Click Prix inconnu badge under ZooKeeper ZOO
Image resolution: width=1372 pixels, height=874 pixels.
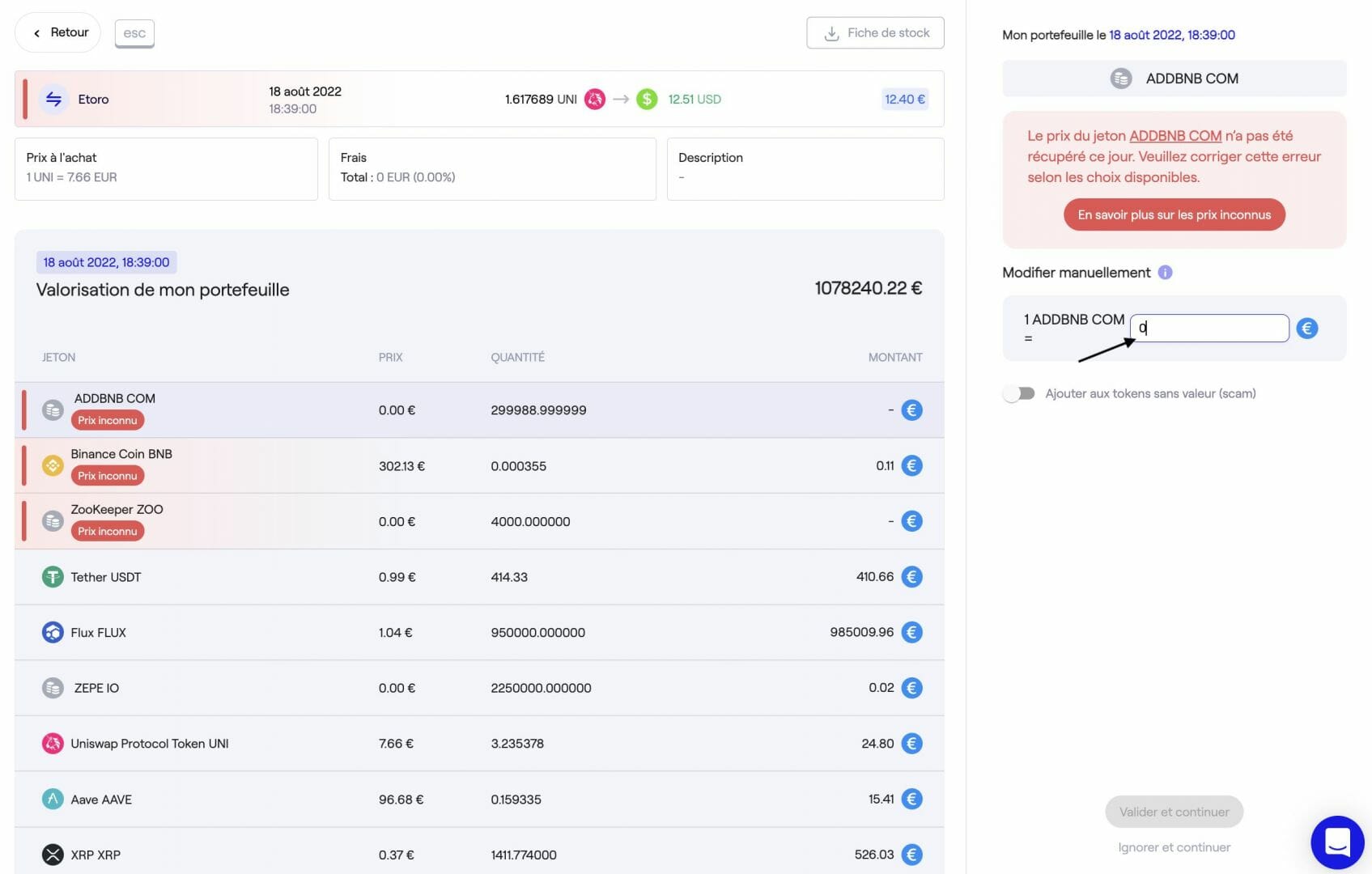108,531
